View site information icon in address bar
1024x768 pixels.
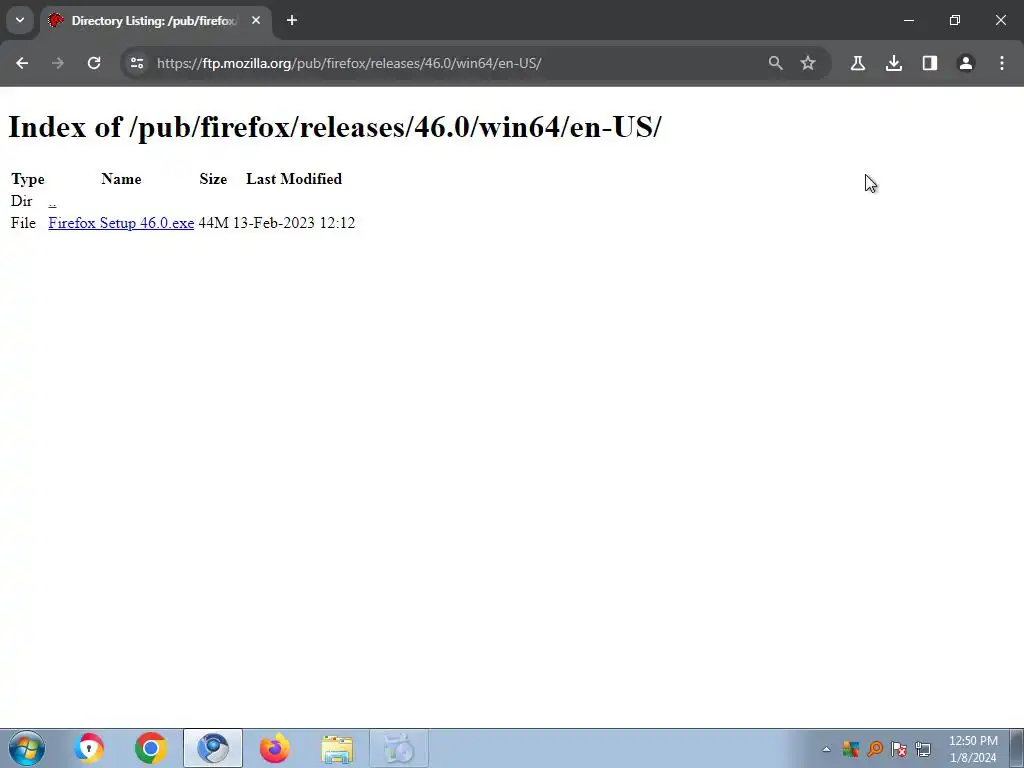coord(136,63)
